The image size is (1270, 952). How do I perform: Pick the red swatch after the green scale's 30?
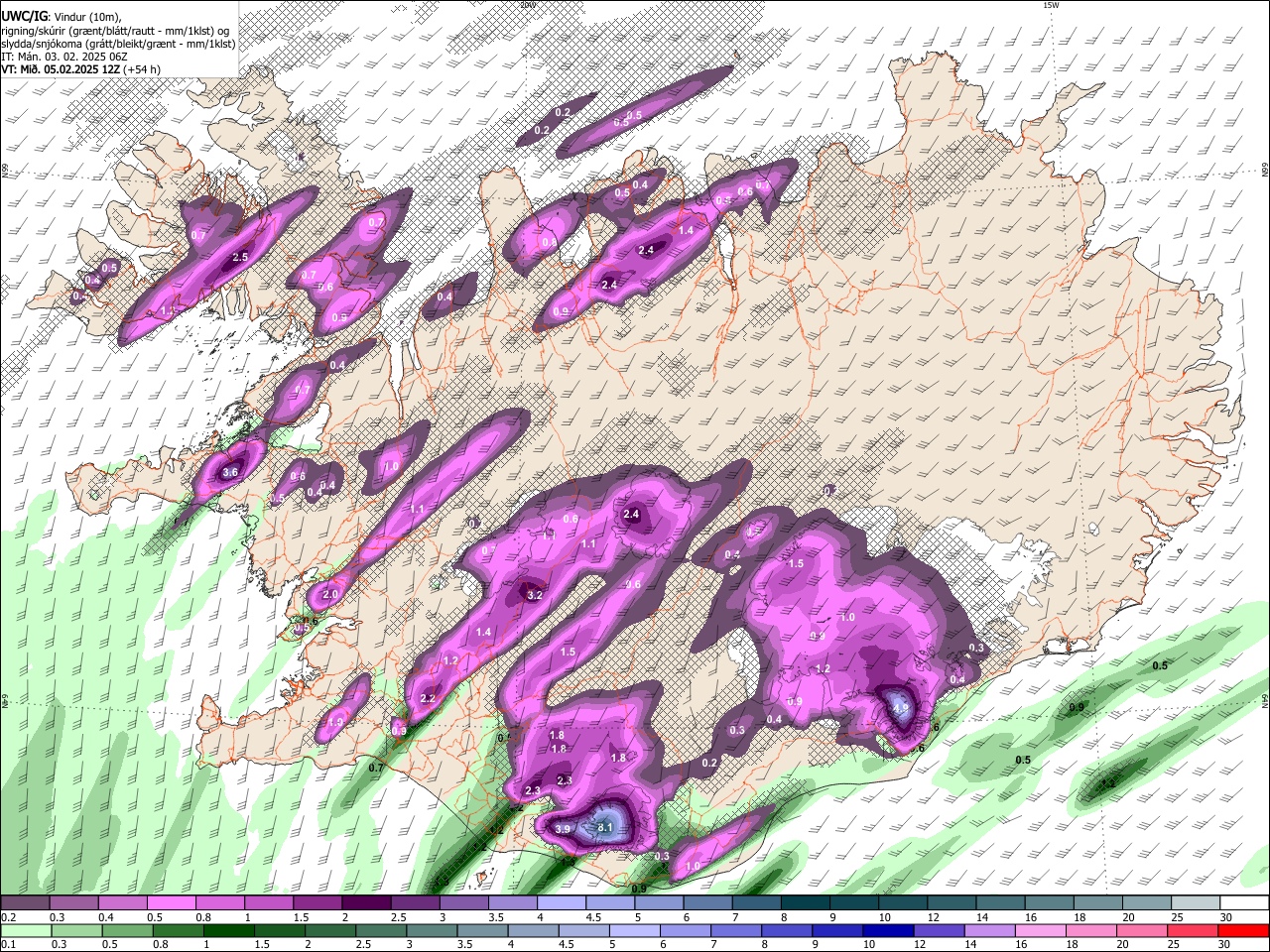tap(1244, 930)
